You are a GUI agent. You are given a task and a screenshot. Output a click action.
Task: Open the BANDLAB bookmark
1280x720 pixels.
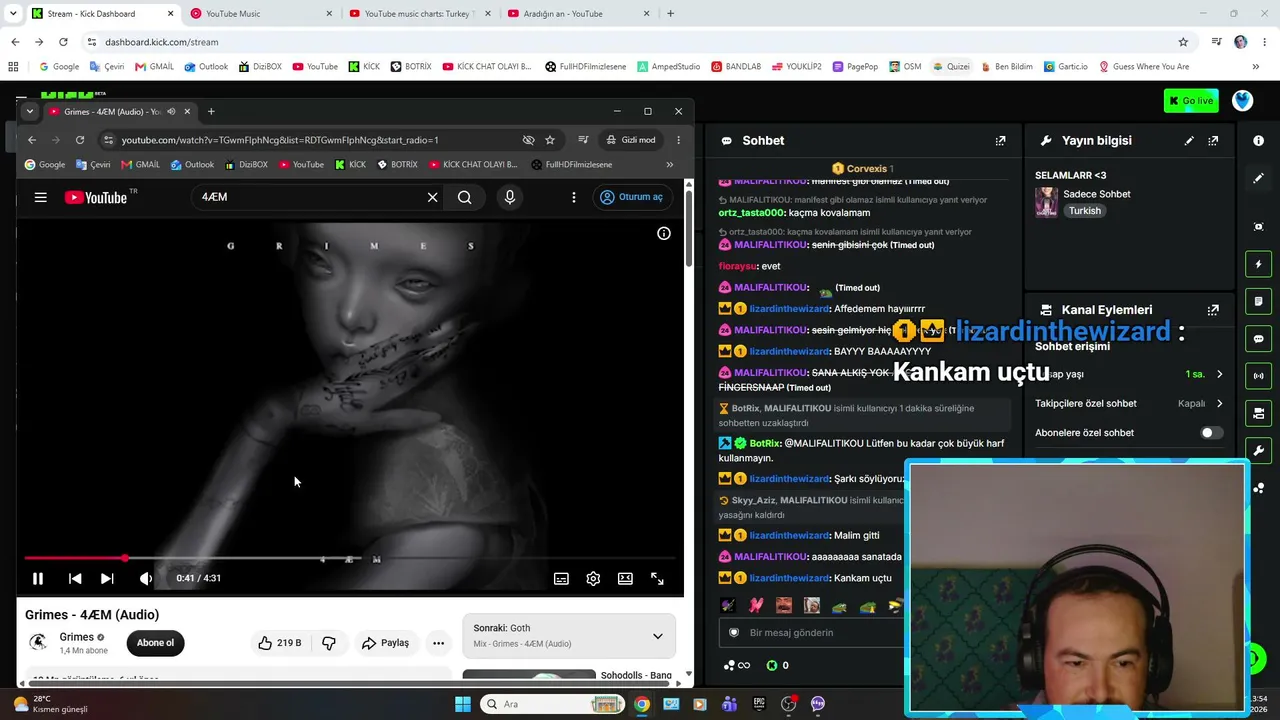coord(736,67)
